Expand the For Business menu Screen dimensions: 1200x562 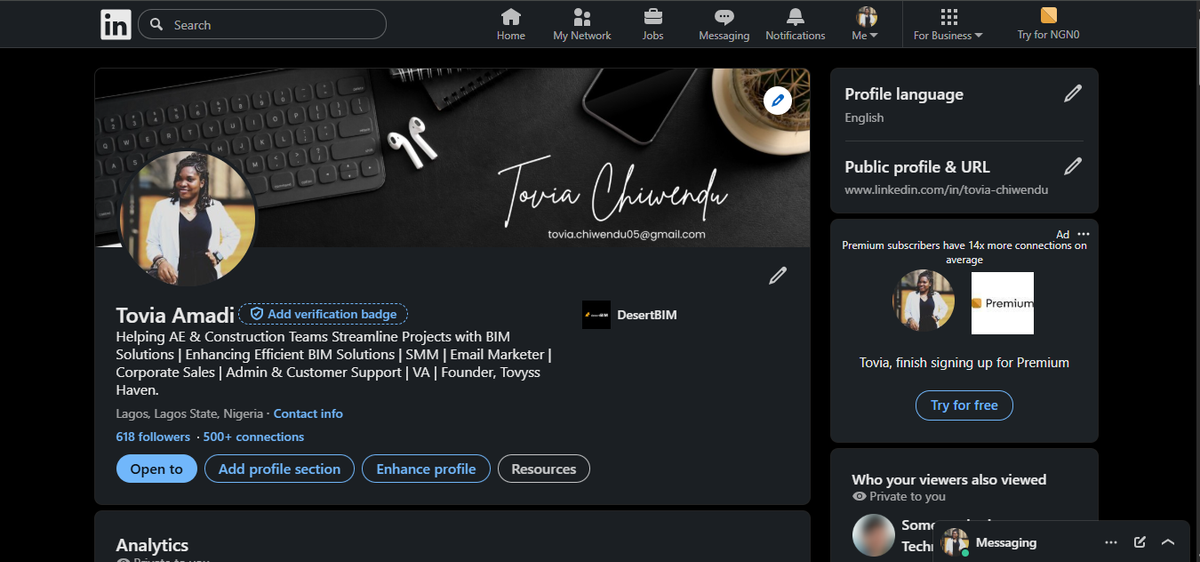point(948,24)
